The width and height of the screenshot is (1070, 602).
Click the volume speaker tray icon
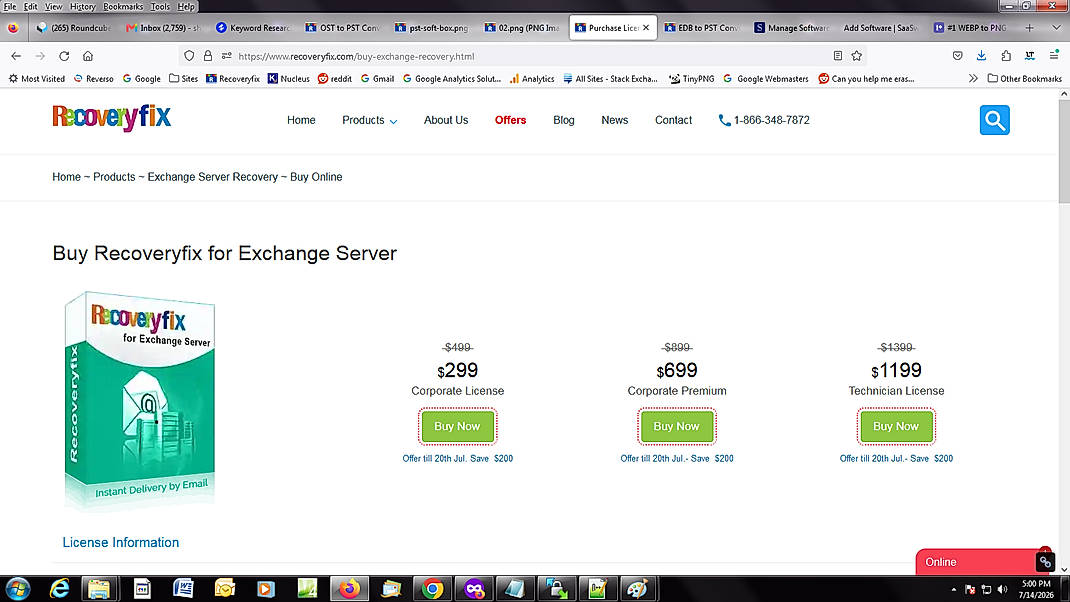point(1002,589)
